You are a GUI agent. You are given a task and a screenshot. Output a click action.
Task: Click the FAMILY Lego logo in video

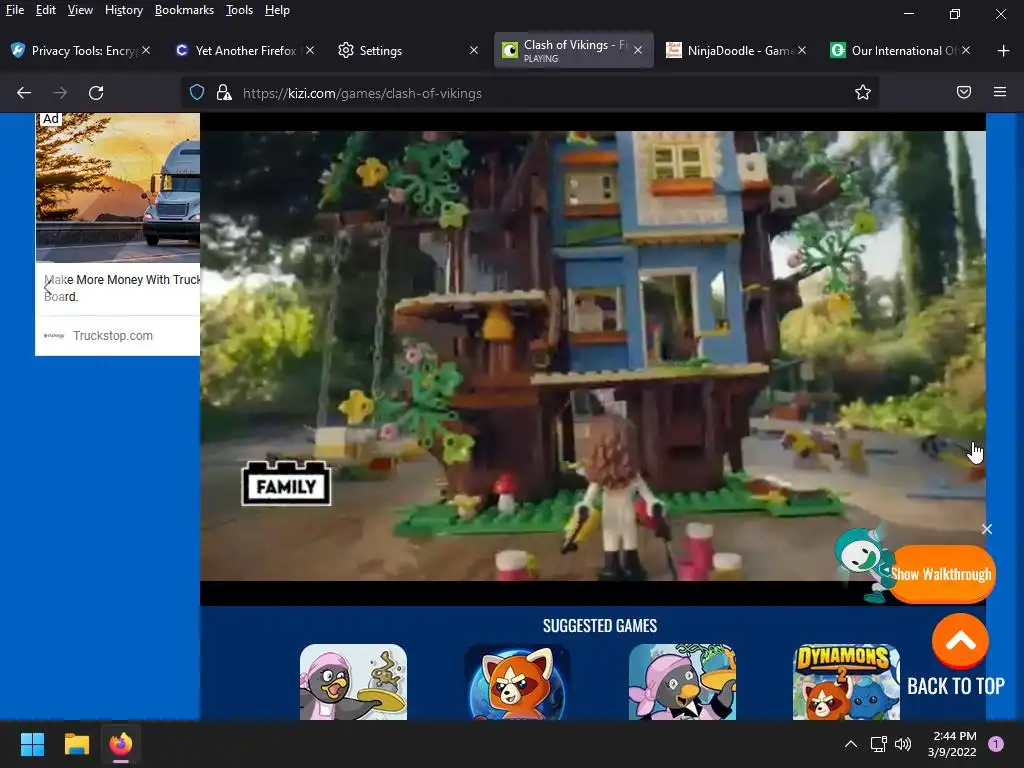point(286,484)
